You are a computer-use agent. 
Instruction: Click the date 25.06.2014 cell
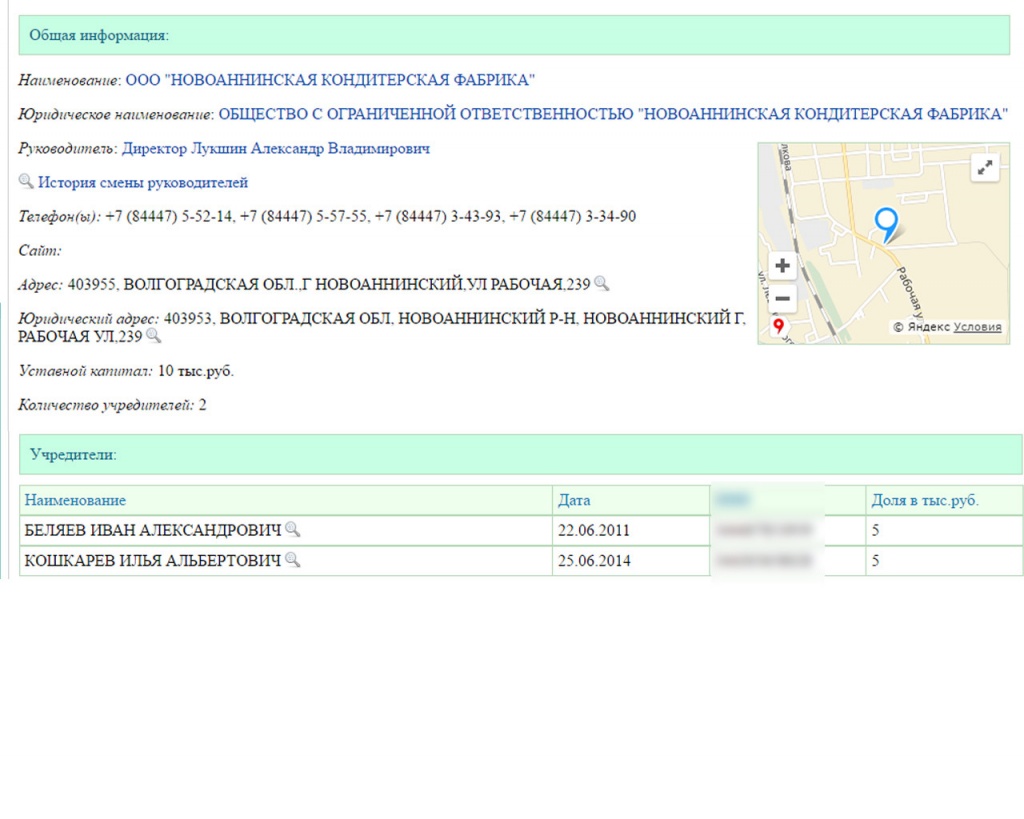coord(631,560)
